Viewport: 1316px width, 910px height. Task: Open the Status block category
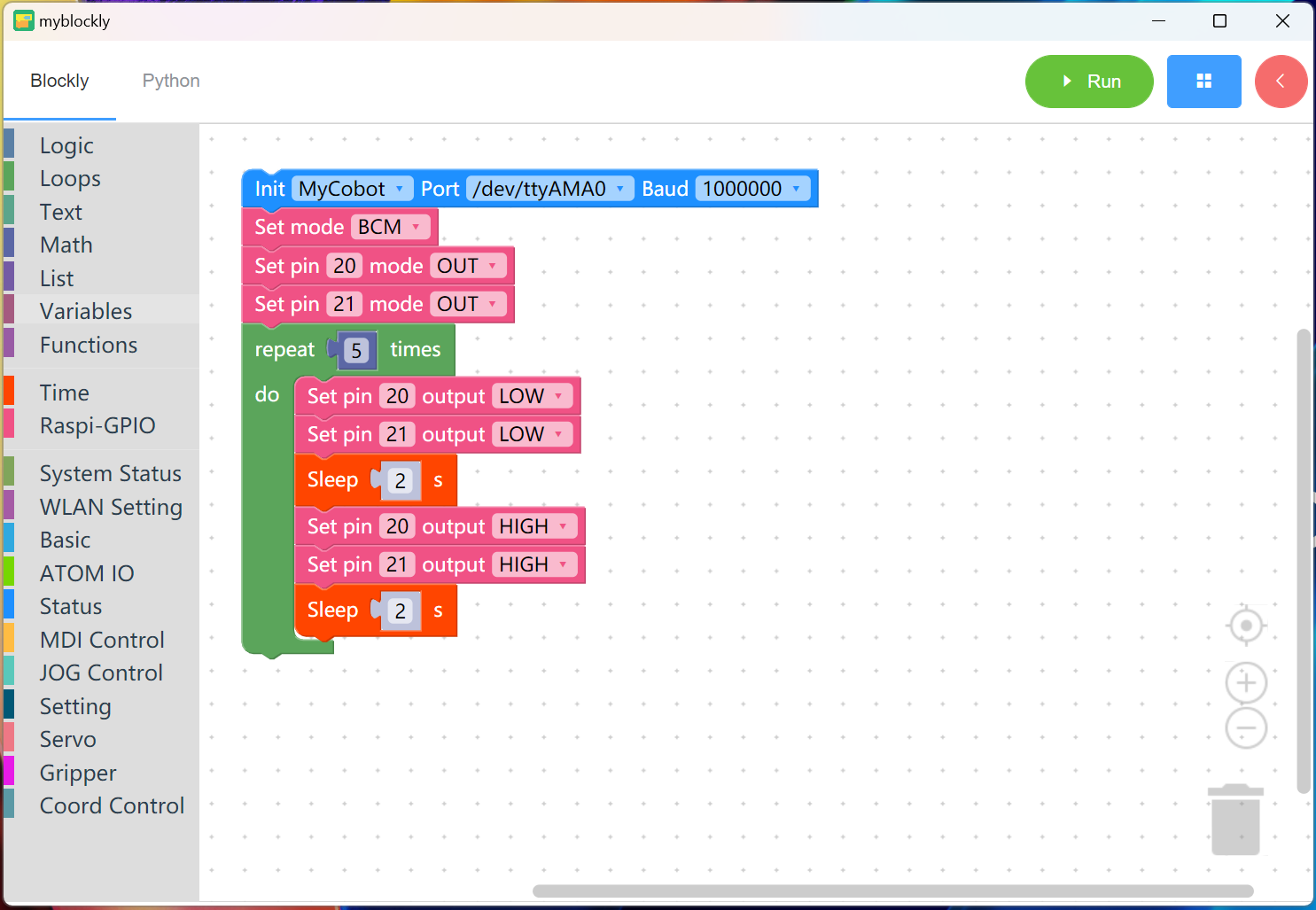coord(101,606)
